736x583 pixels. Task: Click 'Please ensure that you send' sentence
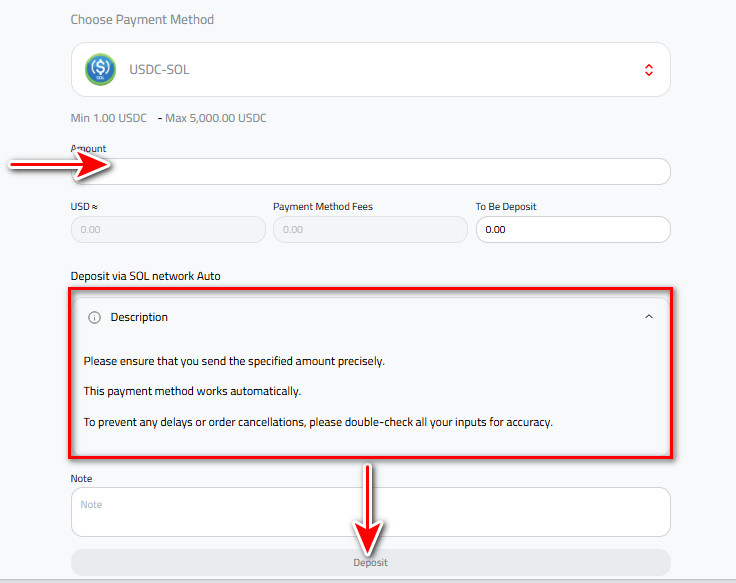pos(234,361)
